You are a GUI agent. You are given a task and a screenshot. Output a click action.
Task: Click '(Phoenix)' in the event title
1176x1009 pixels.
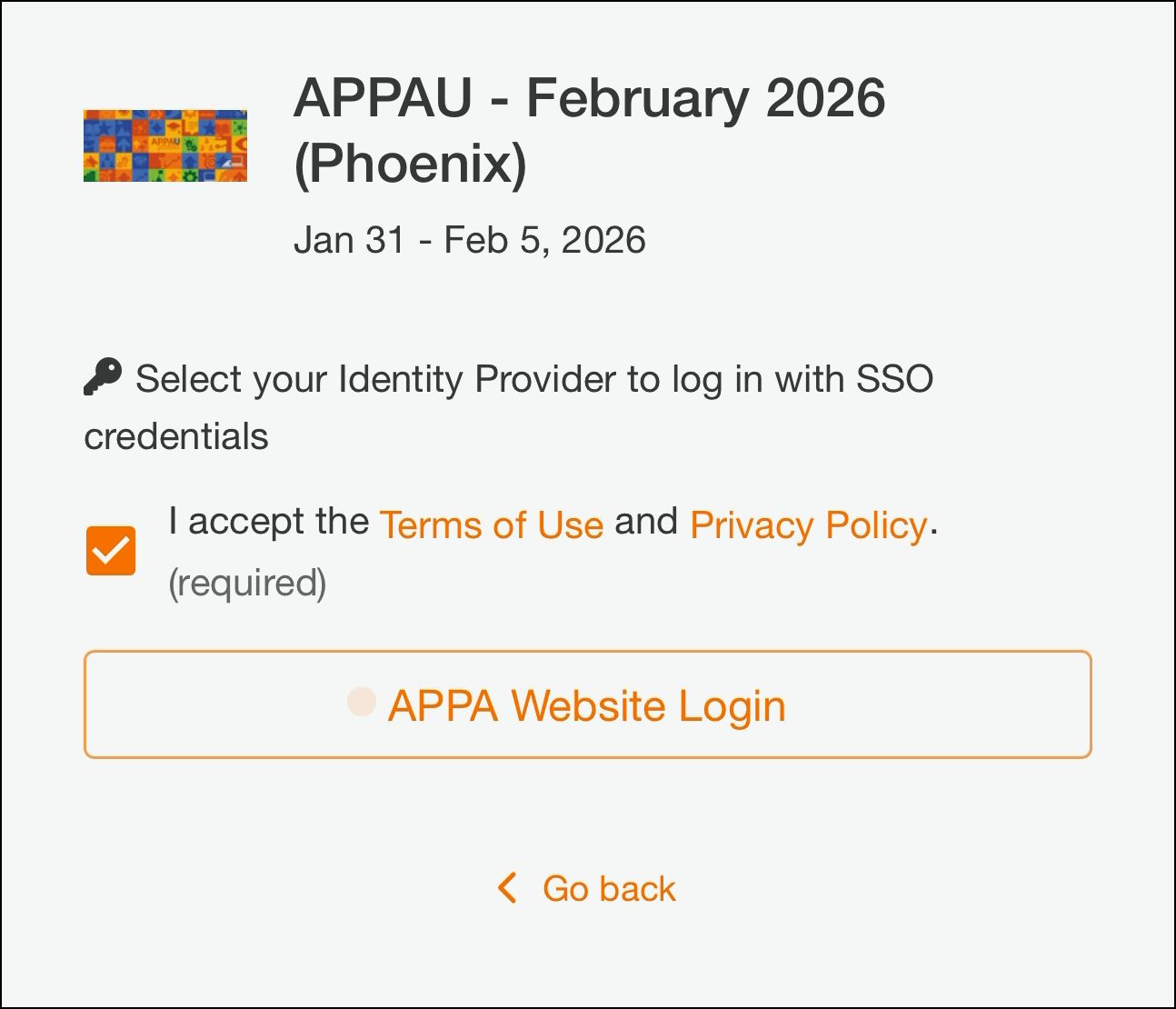[x=410, y=165]
